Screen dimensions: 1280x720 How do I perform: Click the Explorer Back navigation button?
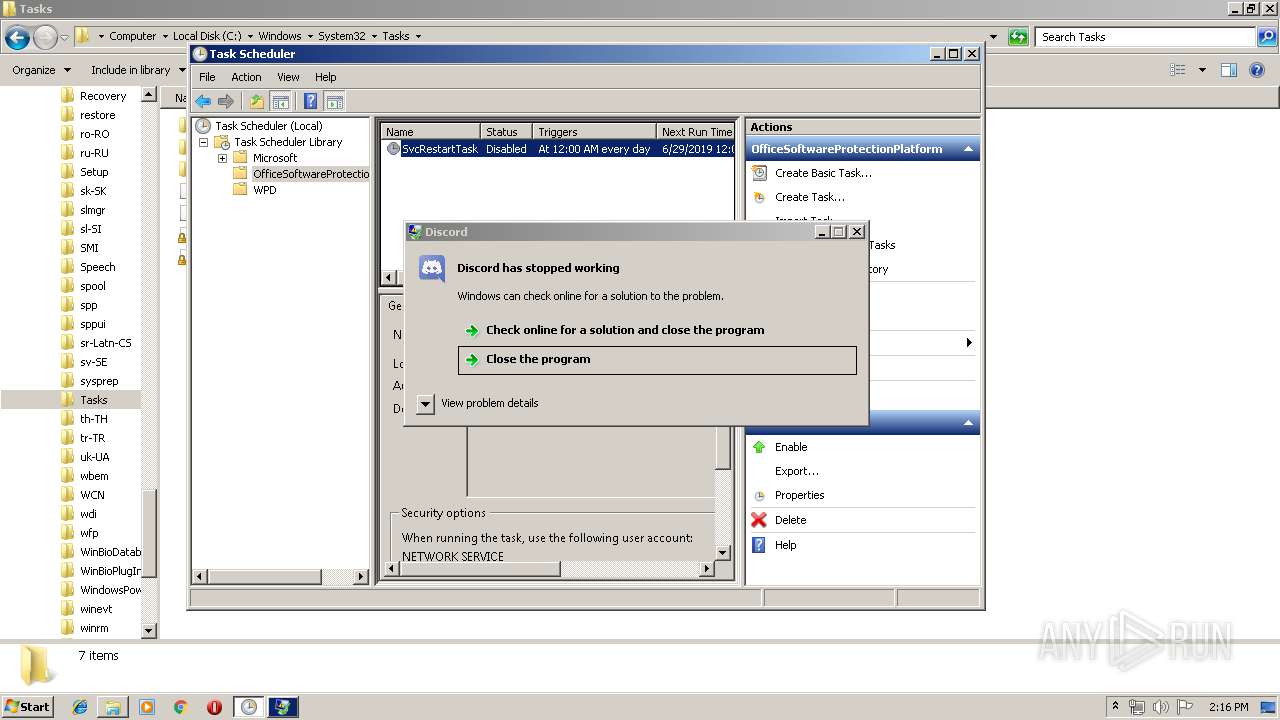[x=17, y=38]
